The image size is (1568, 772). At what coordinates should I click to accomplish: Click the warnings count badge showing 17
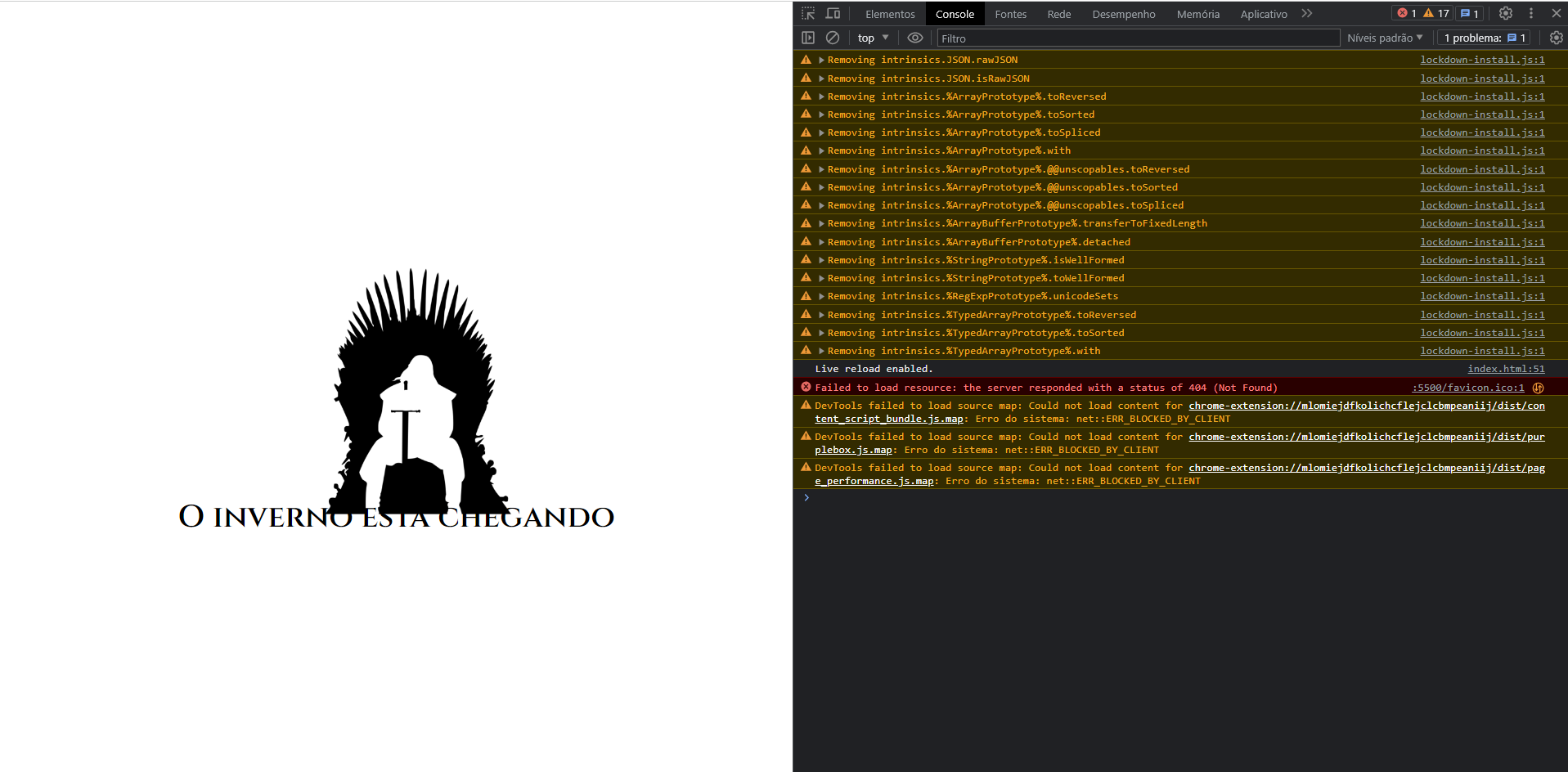tap(1436, 13)
